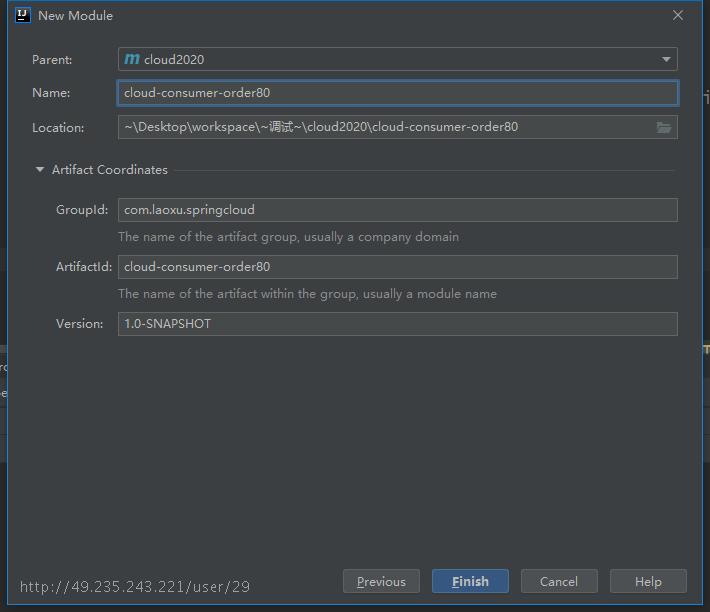Click the Version field 1.0-SNAPSHOT
The width and height of the screenshot is (710, 612).
pos(398,324)
